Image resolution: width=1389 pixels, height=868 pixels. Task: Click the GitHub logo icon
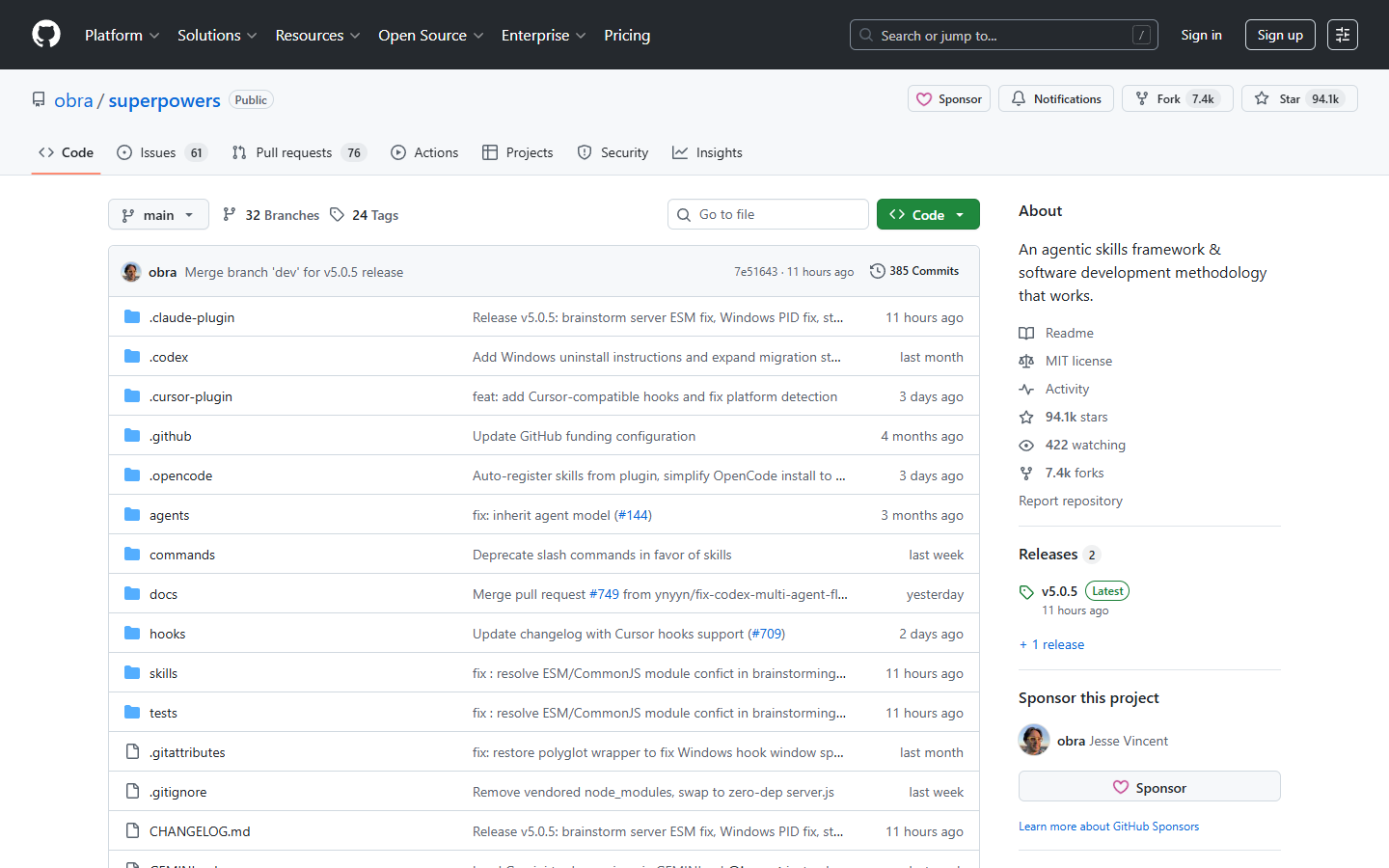(x=45, y=34)
